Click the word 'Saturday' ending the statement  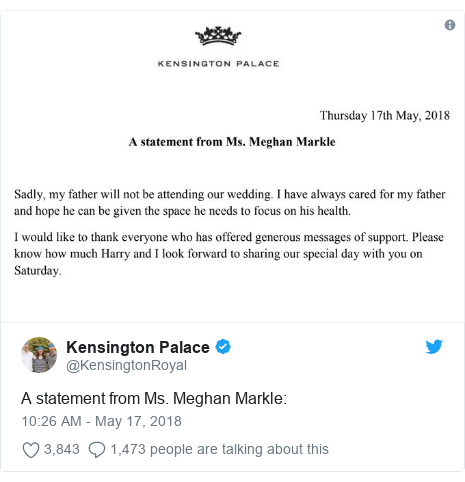tap(36, 270)
